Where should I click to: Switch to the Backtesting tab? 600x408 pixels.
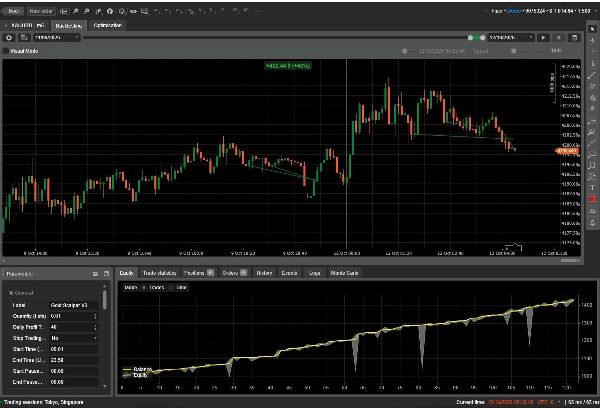pos(68,26)
